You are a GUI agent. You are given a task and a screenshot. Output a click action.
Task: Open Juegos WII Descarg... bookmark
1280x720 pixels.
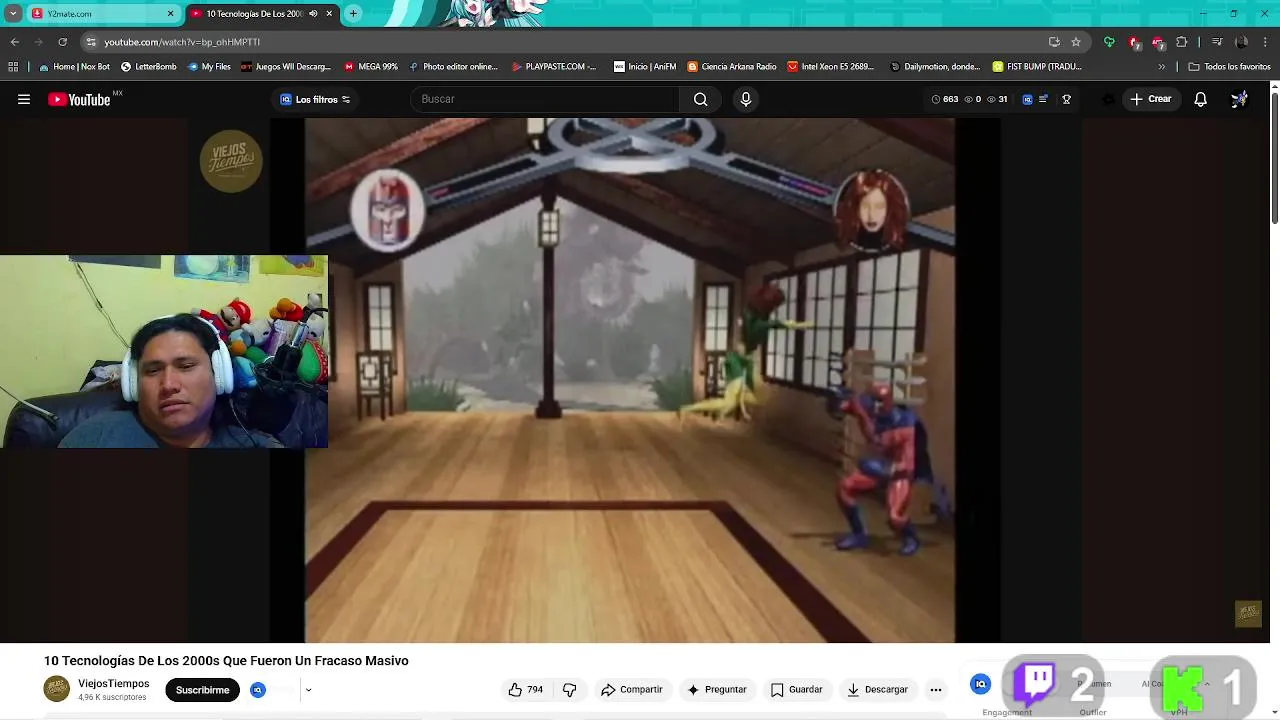click(286, 67)
